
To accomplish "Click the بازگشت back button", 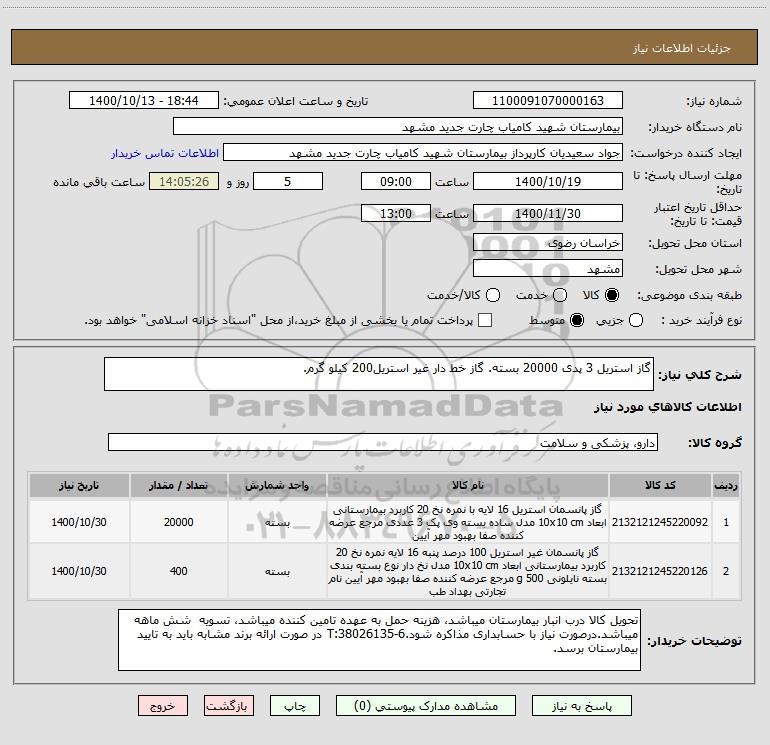I will (229, 706).
